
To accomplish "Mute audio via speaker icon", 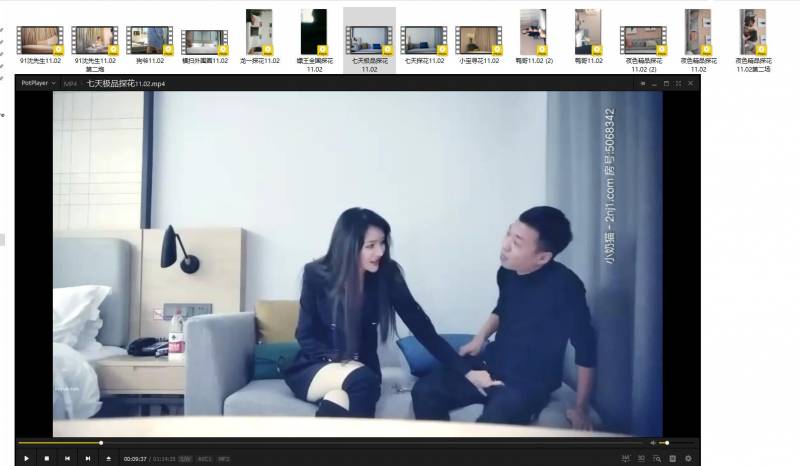I will click(654, 442).
